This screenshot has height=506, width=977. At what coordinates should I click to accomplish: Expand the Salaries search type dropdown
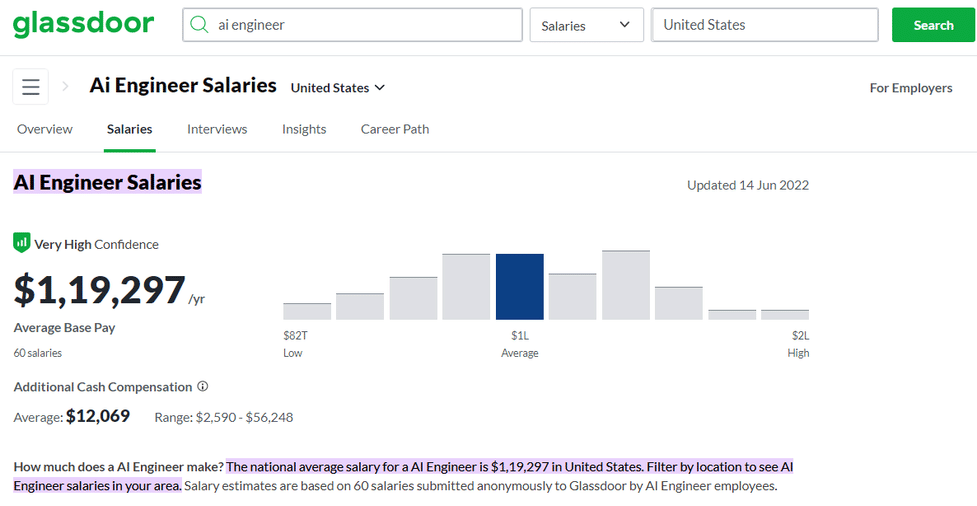pos(586,25)
